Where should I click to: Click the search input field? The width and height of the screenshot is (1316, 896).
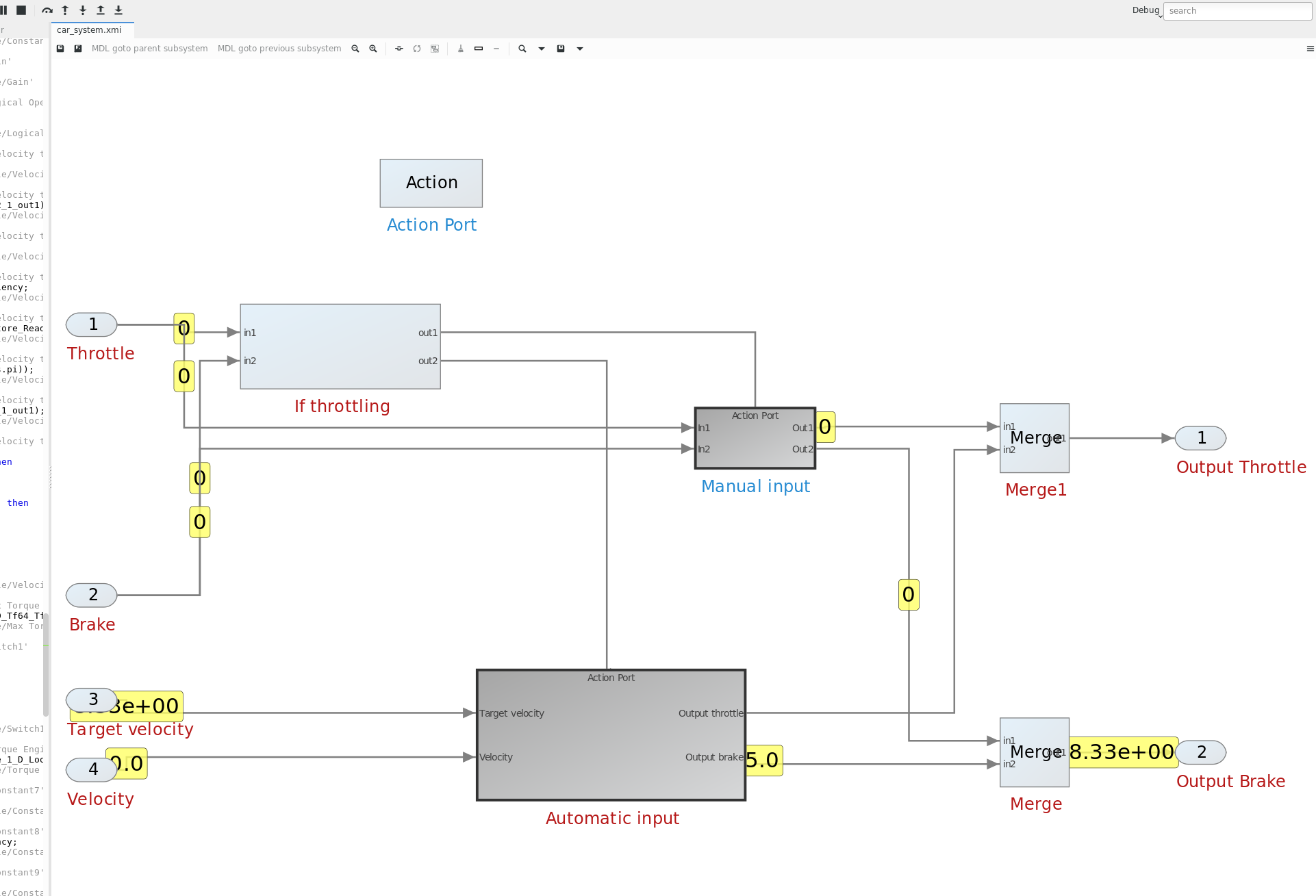(1237, 11)
